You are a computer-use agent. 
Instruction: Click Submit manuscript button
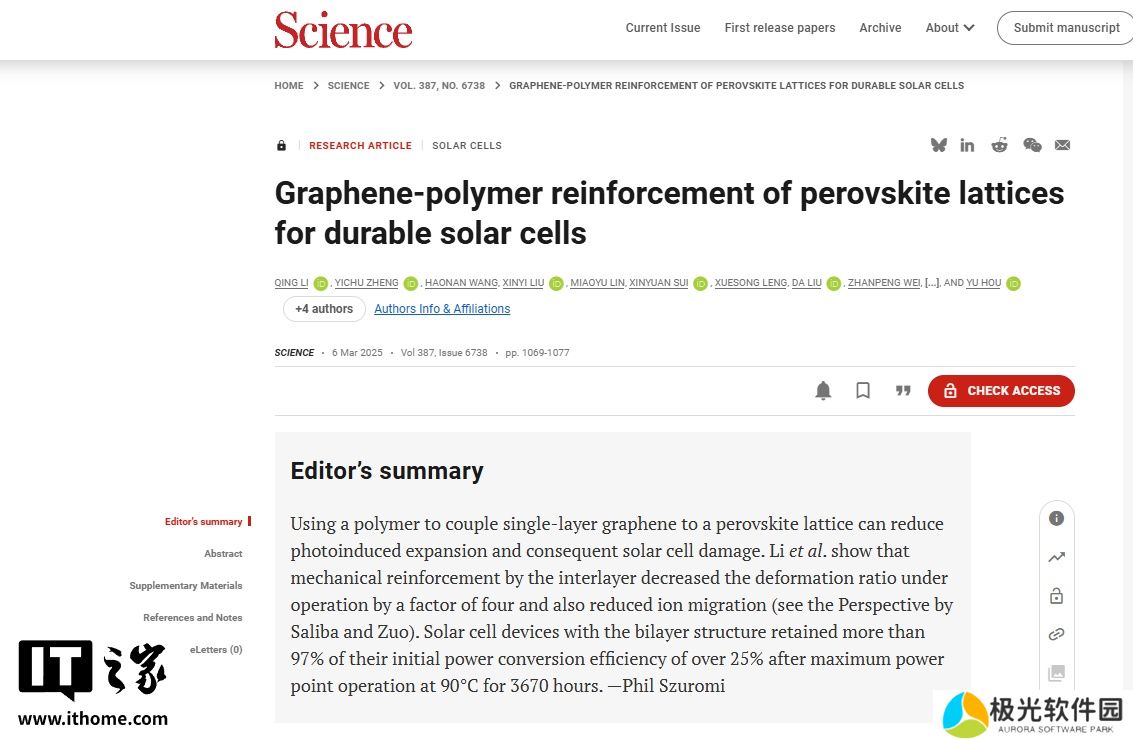click(1066, 27)
